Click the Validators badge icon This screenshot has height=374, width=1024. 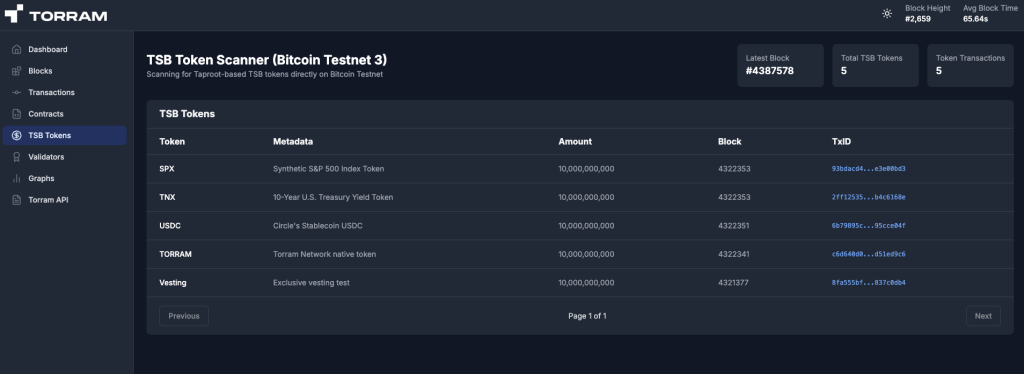coord(16,157)
